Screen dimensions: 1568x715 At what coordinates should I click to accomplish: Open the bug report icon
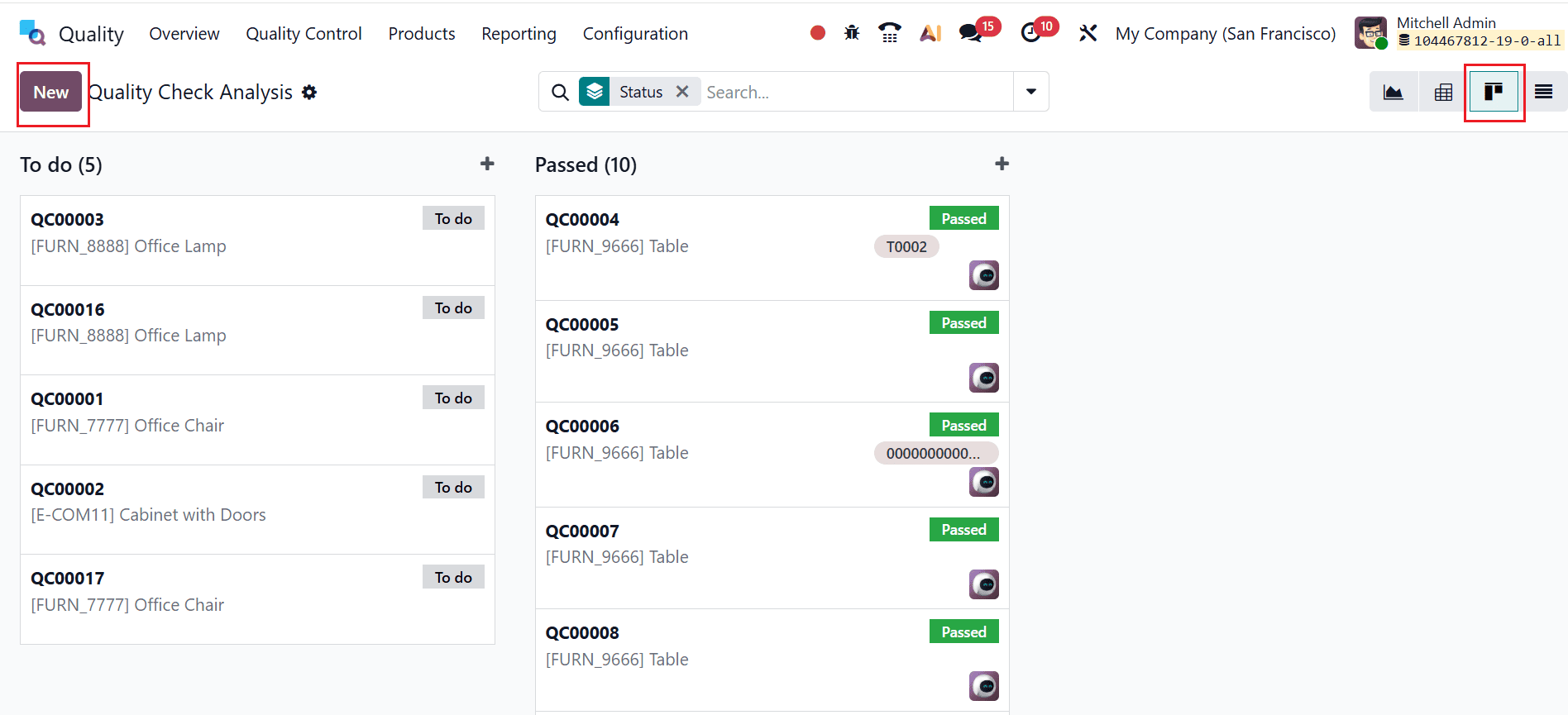pyautogui.click(x=851, y=32)
